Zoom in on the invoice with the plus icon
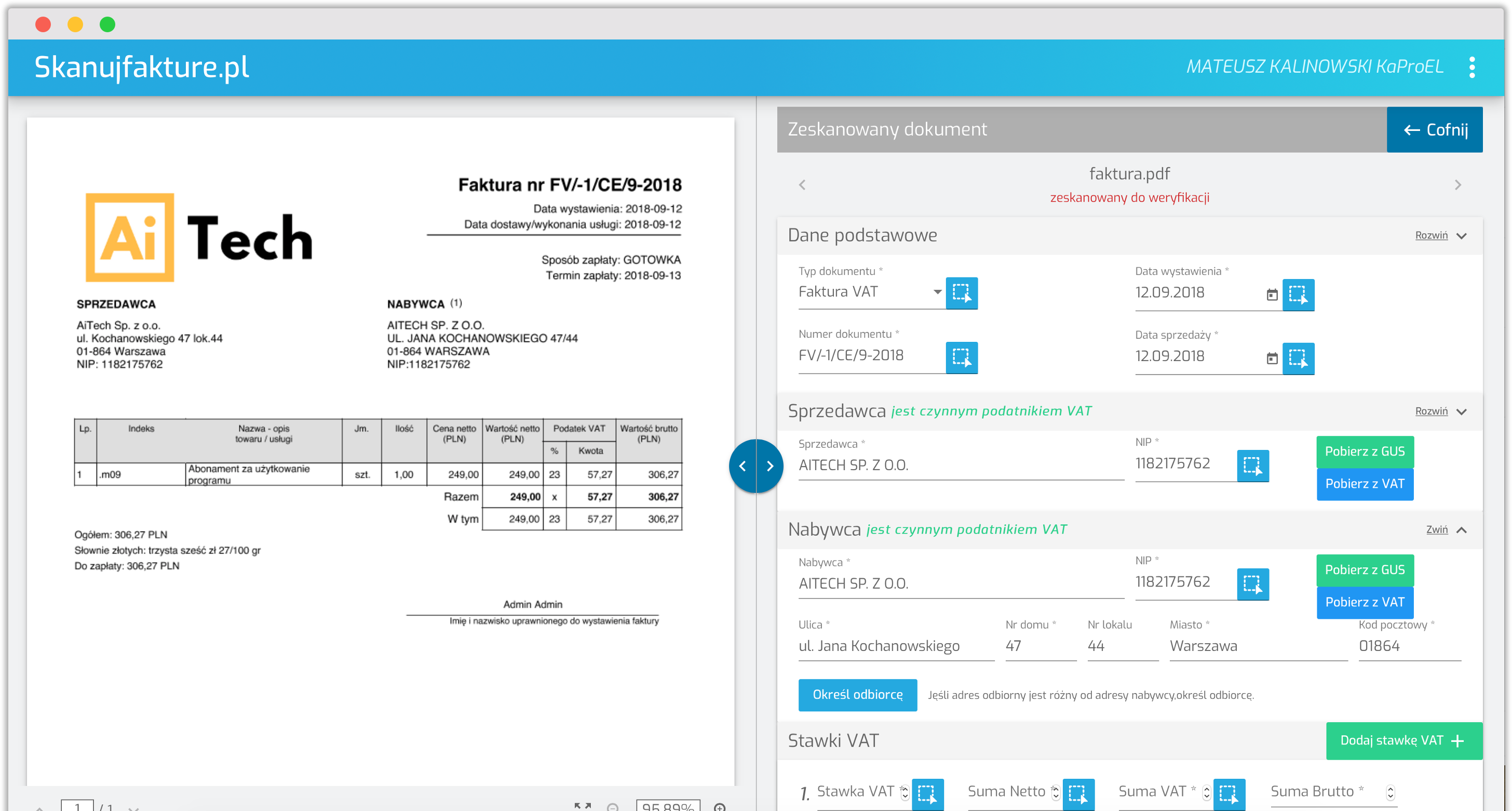1512x811 pixels. (721, 807)
